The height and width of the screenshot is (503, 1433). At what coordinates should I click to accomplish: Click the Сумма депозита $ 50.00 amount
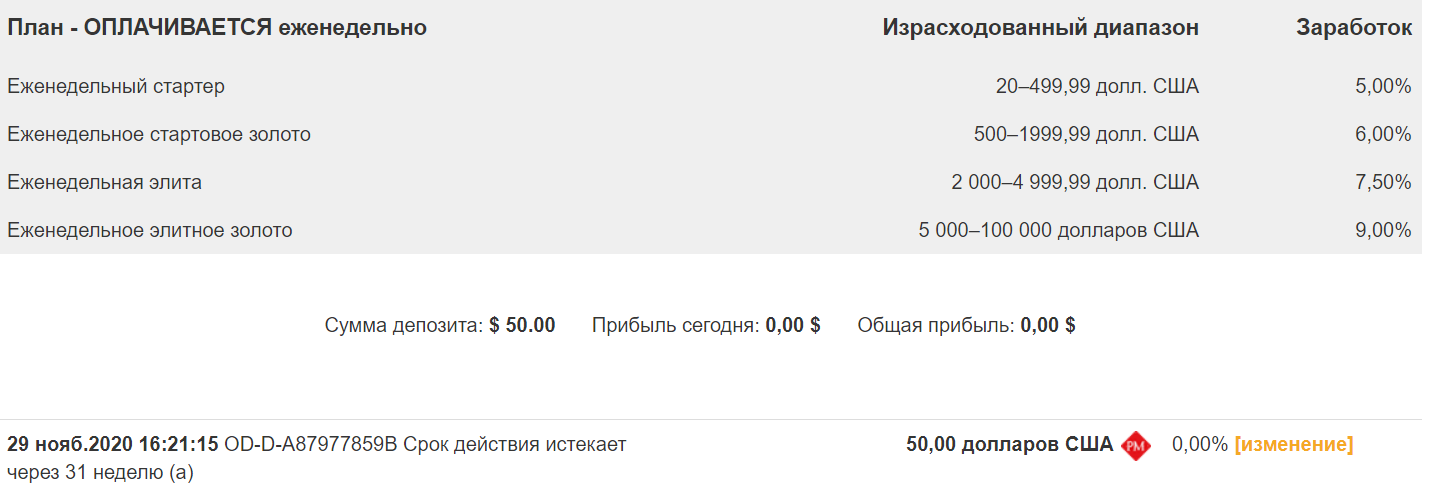(522, 325)
